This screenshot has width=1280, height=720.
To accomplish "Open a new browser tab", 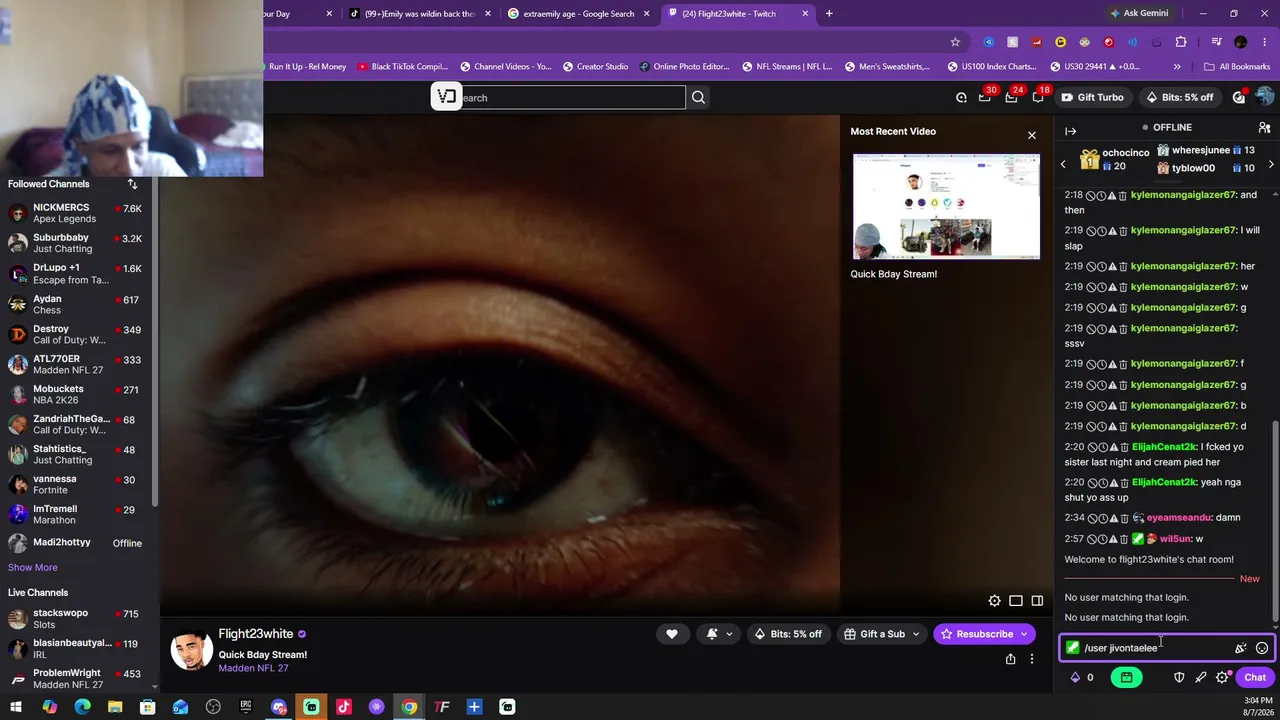I will tap(829, 14).
